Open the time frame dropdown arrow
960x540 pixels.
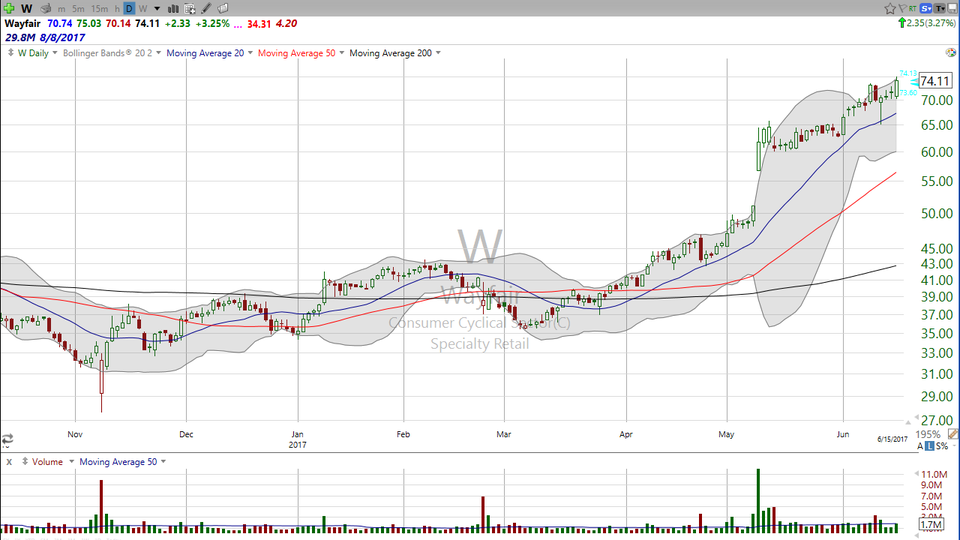157,9
